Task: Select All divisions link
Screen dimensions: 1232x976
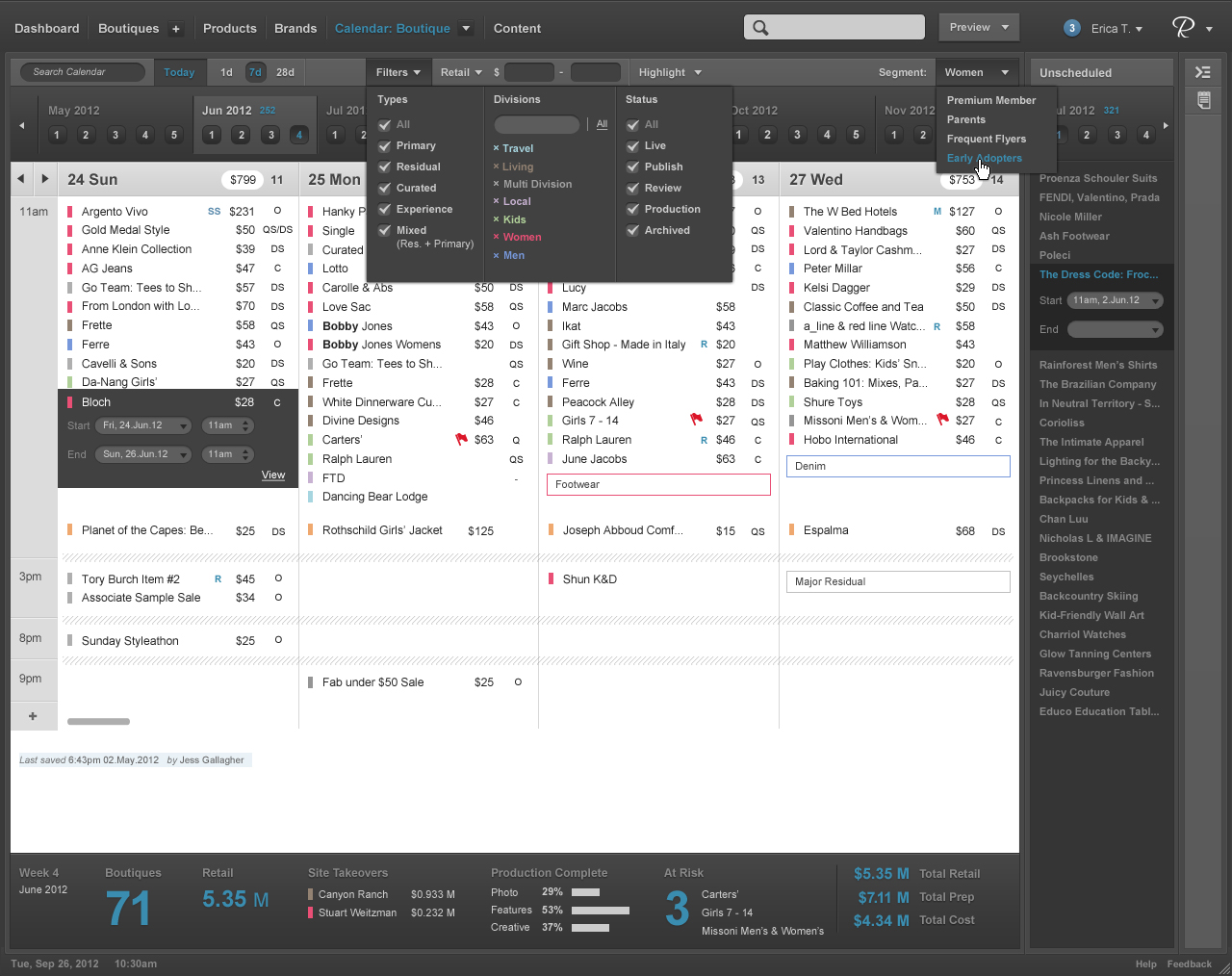Action: tap(602, 124)
